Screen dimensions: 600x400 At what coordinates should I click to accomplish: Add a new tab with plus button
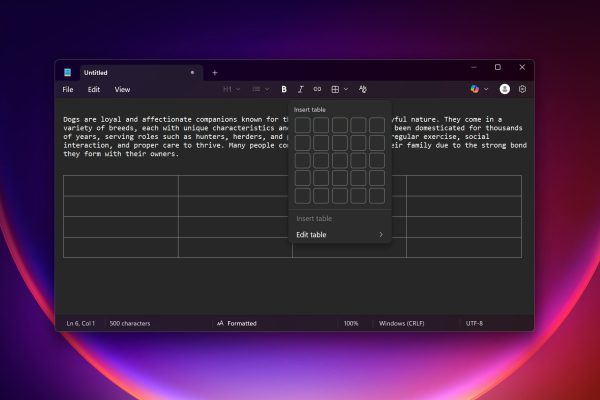(214, 72)
